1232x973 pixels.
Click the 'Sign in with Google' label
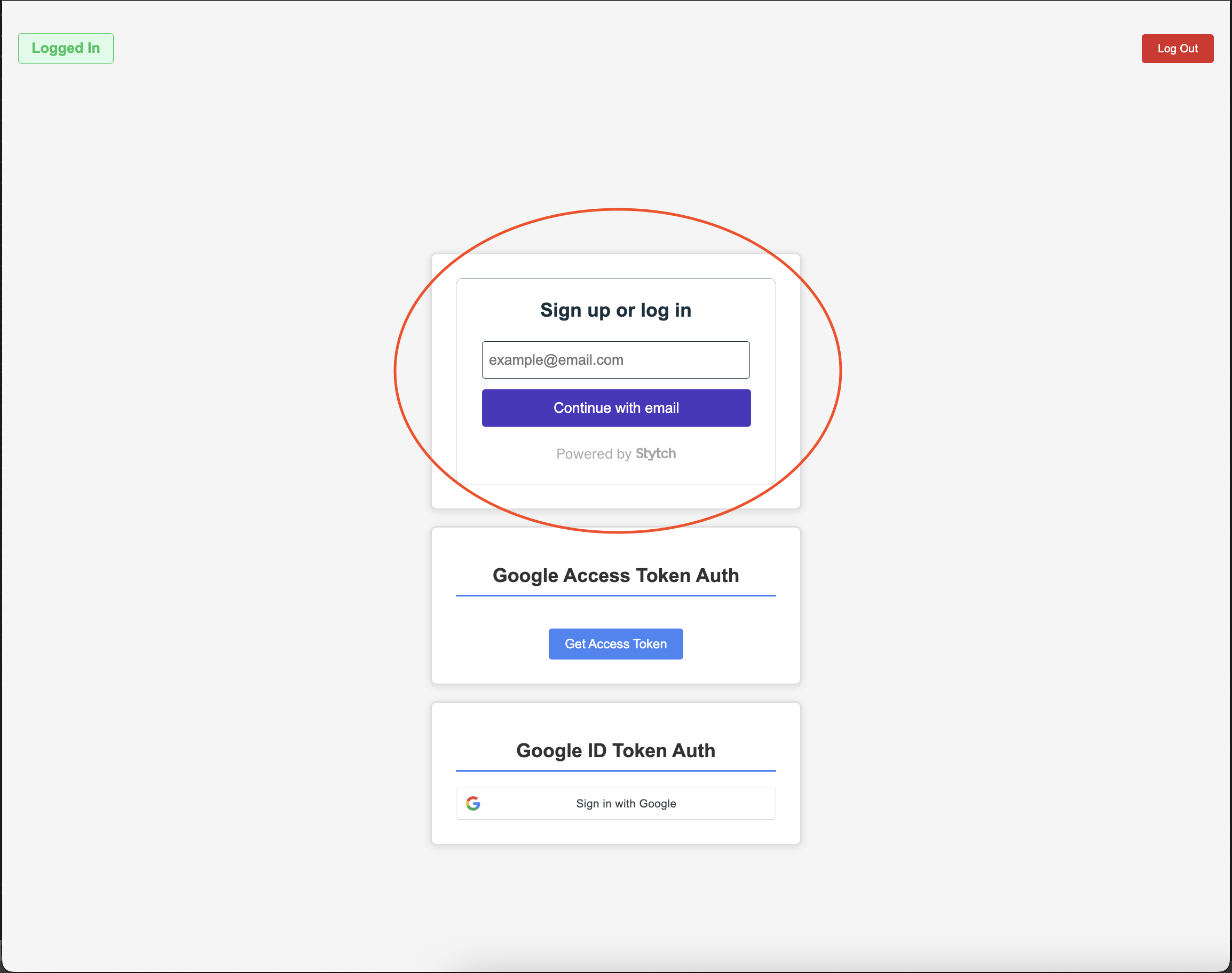click(626, 803)
